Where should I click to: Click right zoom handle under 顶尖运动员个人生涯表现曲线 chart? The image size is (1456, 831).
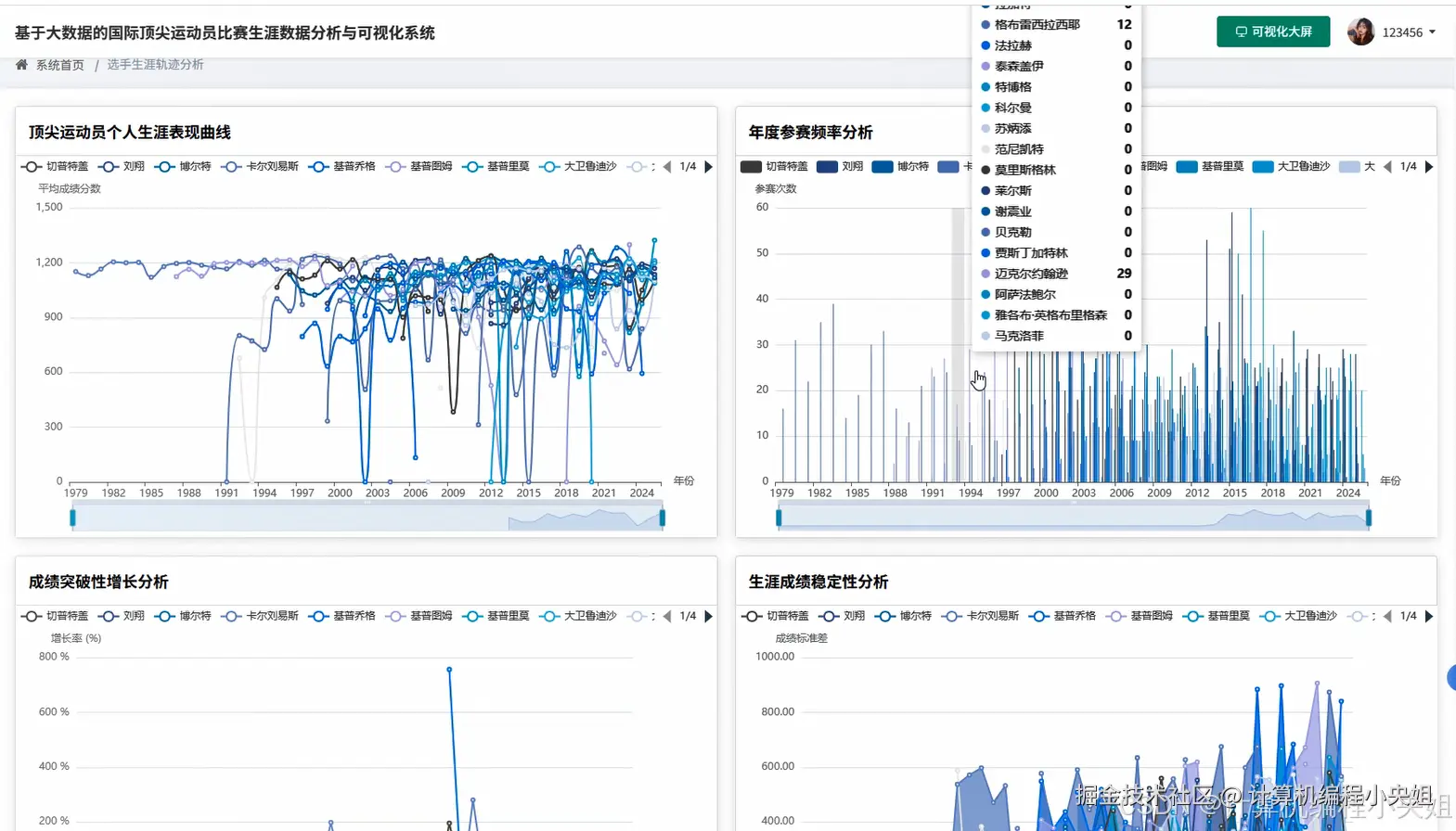[x=663, y=518]
